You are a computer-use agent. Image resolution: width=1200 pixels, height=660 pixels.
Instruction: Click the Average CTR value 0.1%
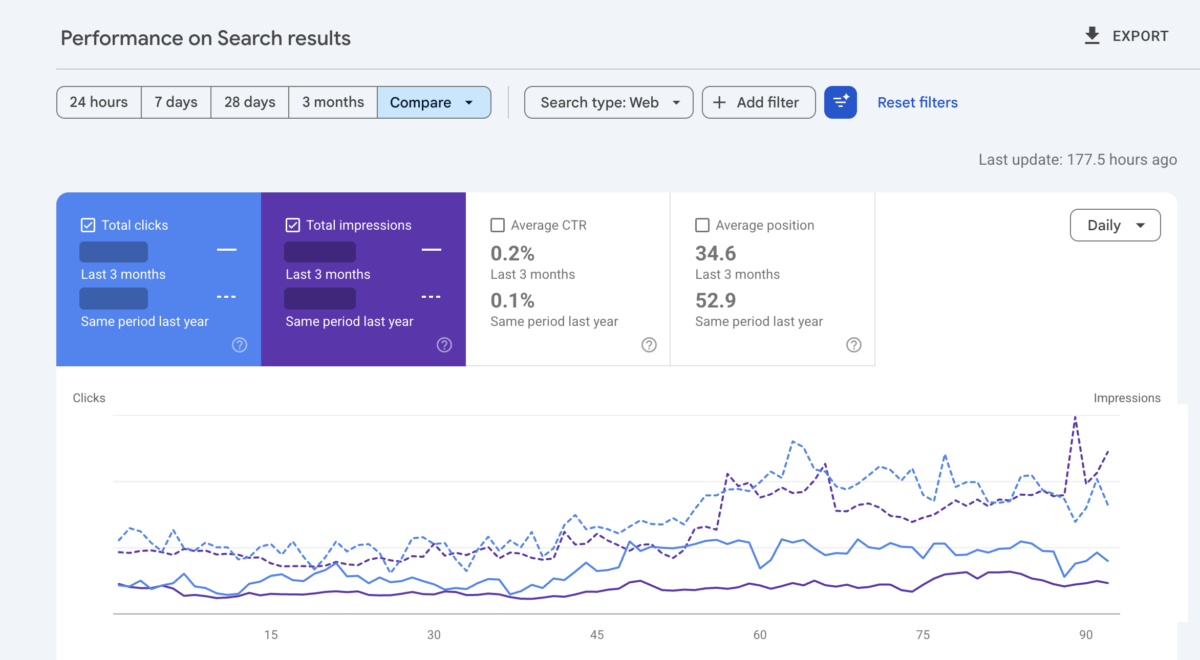click(512, 300)
